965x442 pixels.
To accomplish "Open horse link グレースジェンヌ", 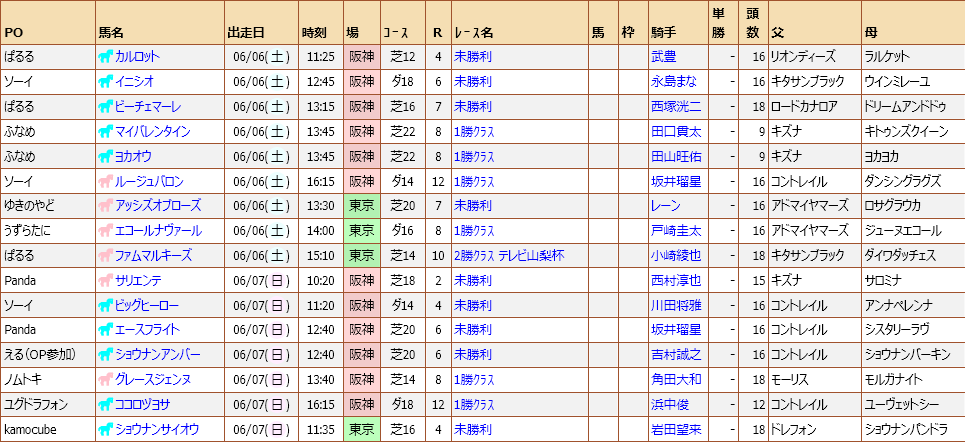I will coord(153,380).
